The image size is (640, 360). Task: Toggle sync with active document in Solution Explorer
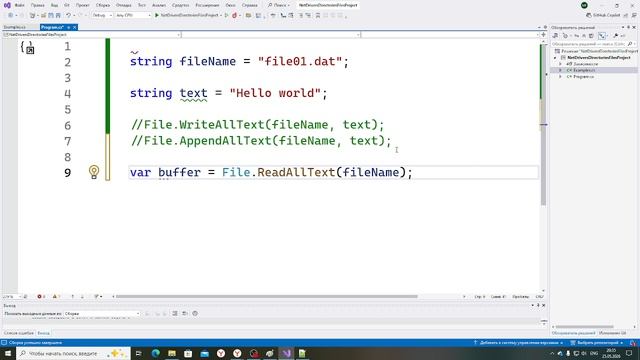point(602,36)
